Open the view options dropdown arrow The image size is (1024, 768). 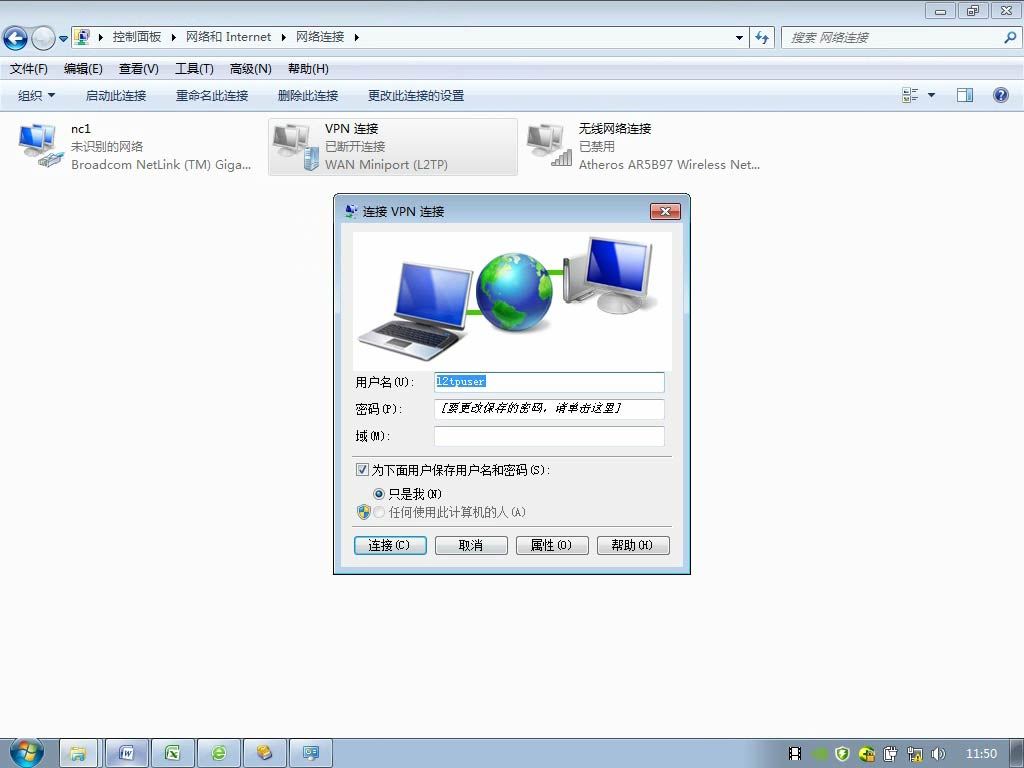point(931,95)
